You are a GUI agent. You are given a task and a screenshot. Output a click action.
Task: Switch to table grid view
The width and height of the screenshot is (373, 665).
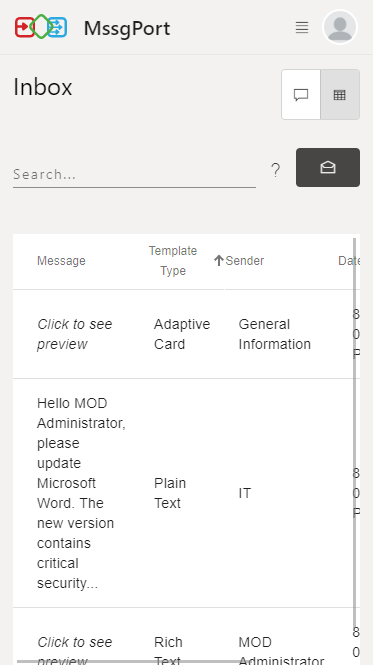pos(340,95)
